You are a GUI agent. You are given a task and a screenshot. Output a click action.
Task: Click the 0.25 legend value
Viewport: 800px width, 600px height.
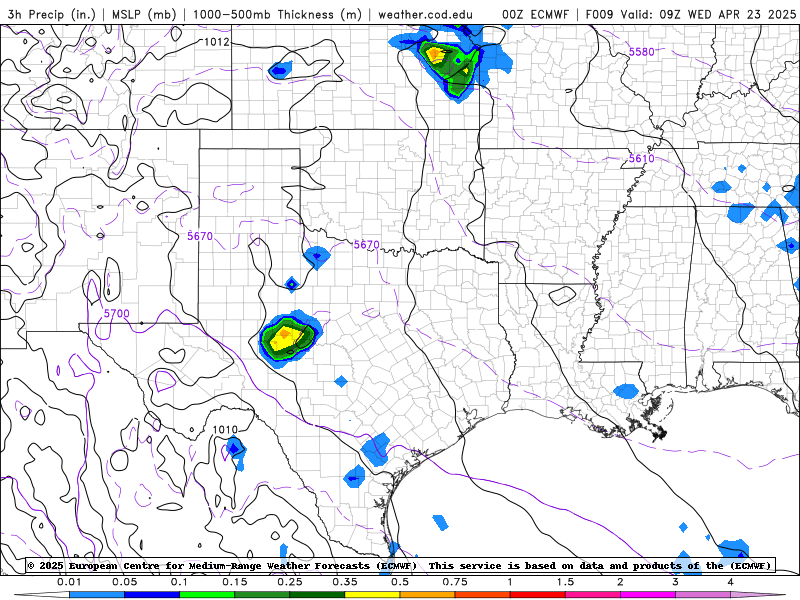coord(290,582)
